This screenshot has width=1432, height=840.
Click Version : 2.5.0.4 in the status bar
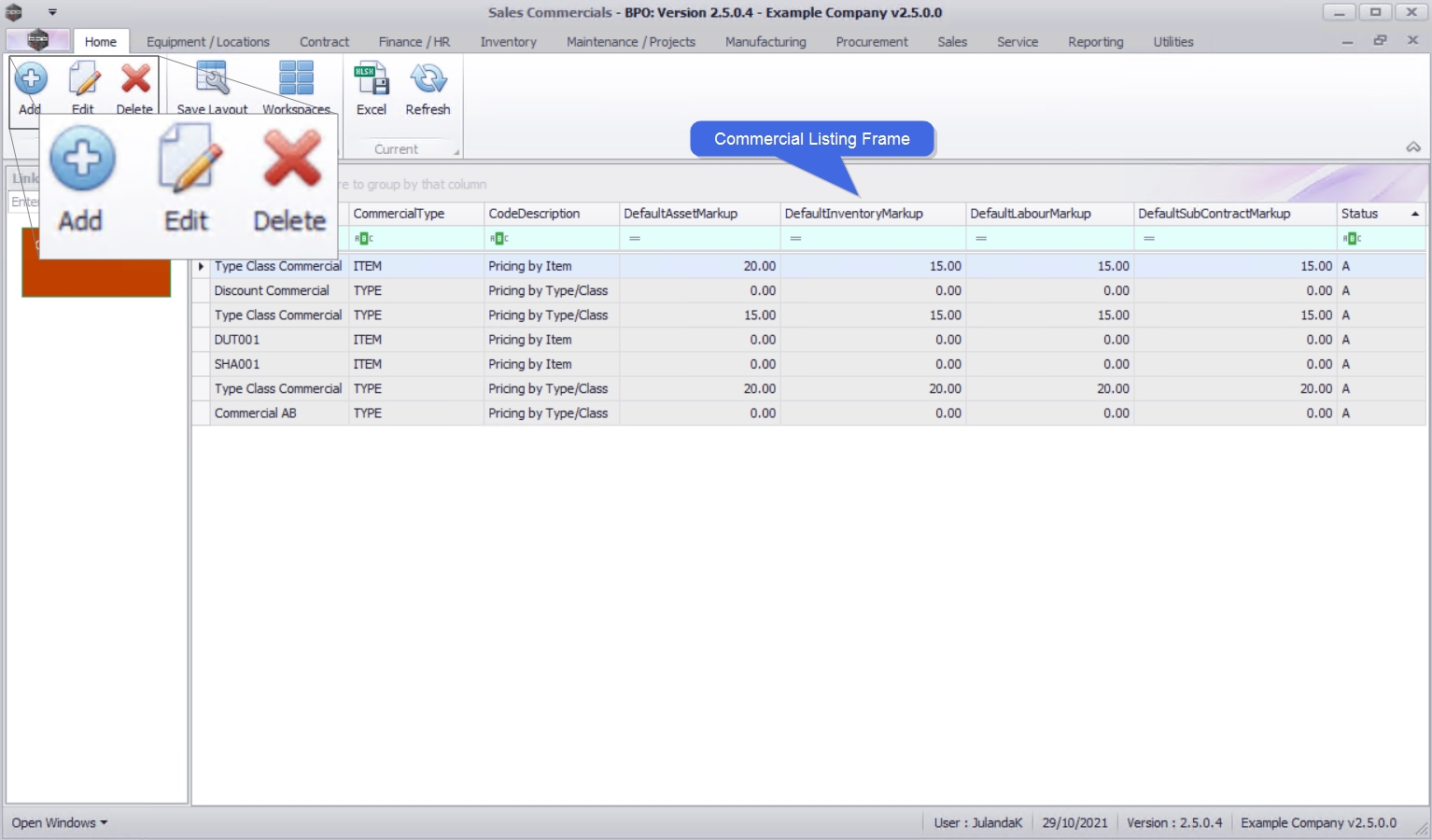click(x=1174, y=823)
